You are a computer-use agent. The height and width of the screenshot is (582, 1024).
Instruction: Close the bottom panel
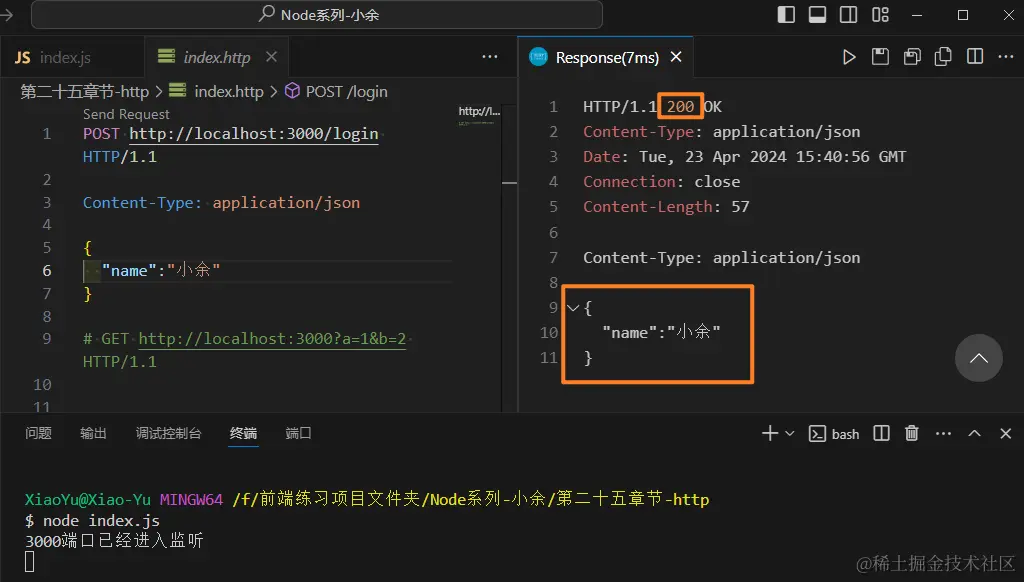point(1006,433)
